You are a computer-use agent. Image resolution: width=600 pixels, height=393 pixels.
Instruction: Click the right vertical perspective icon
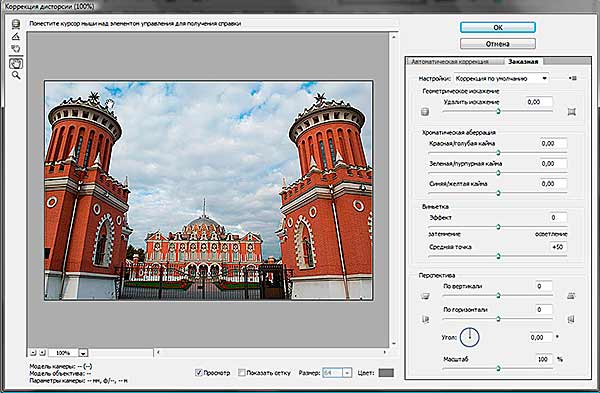[x=571, y=296]
